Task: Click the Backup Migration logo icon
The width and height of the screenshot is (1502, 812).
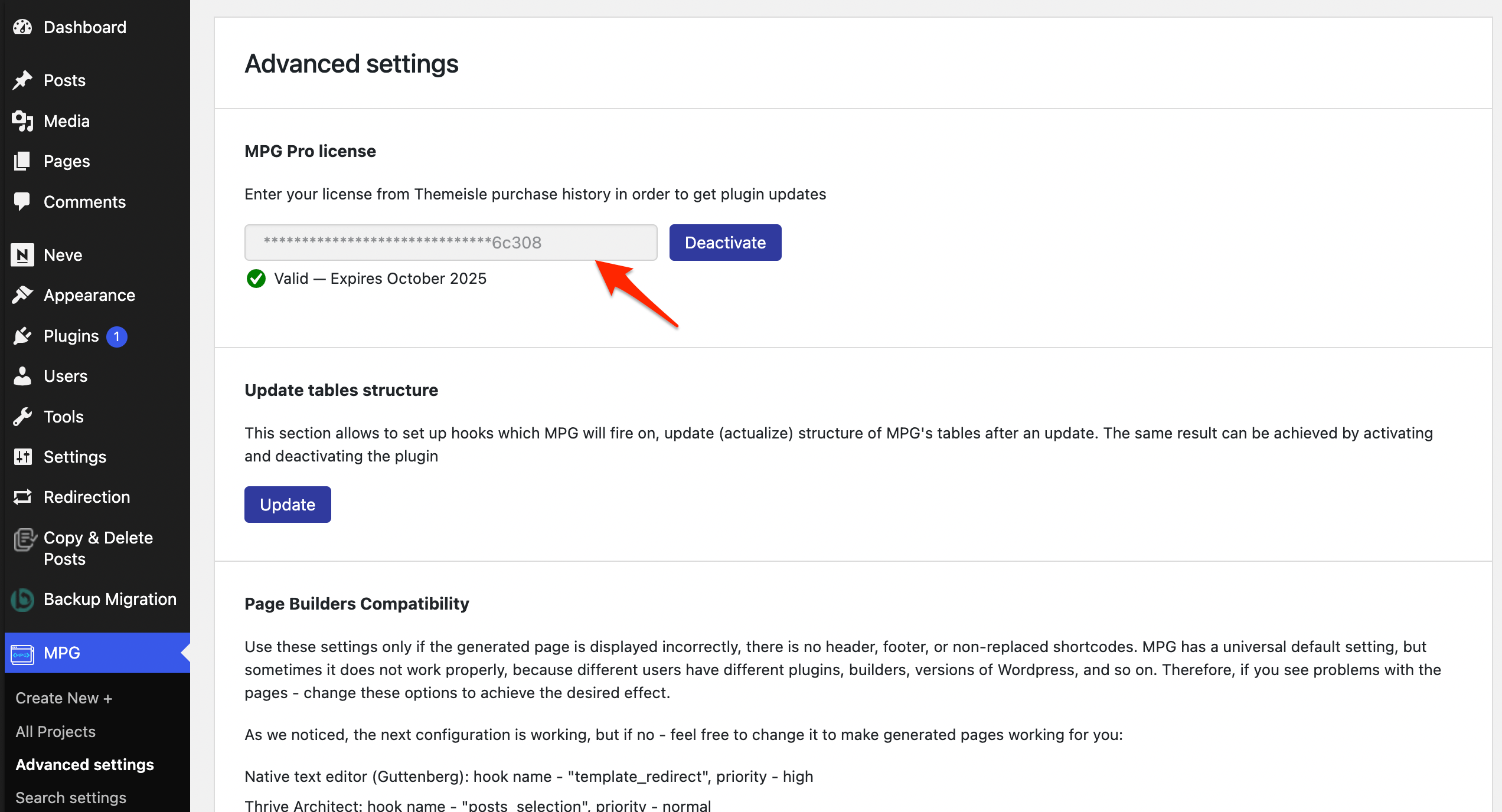Action: (22, 600)
